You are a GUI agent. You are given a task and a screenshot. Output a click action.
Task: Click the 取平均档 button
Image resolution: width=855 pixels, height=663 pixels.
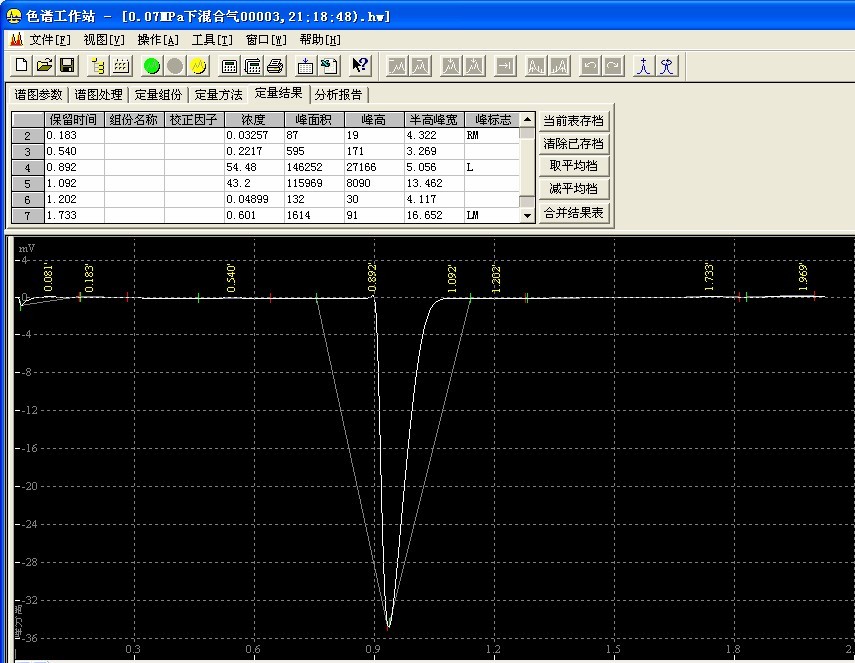(x=573, y=166)
